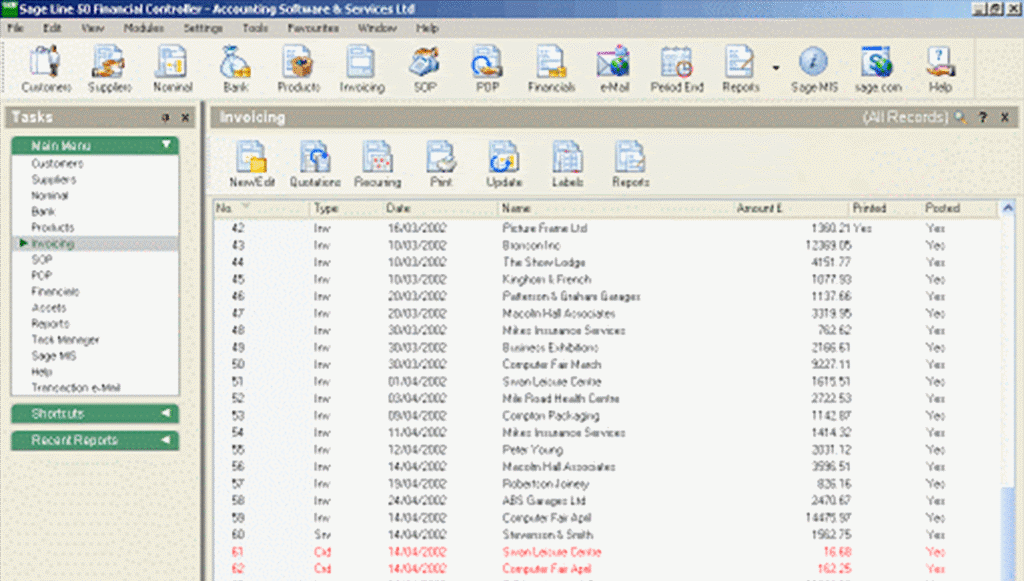Open the View menu
The width and height of the screenshot is (1024, 581).
(x=93, y=28)
